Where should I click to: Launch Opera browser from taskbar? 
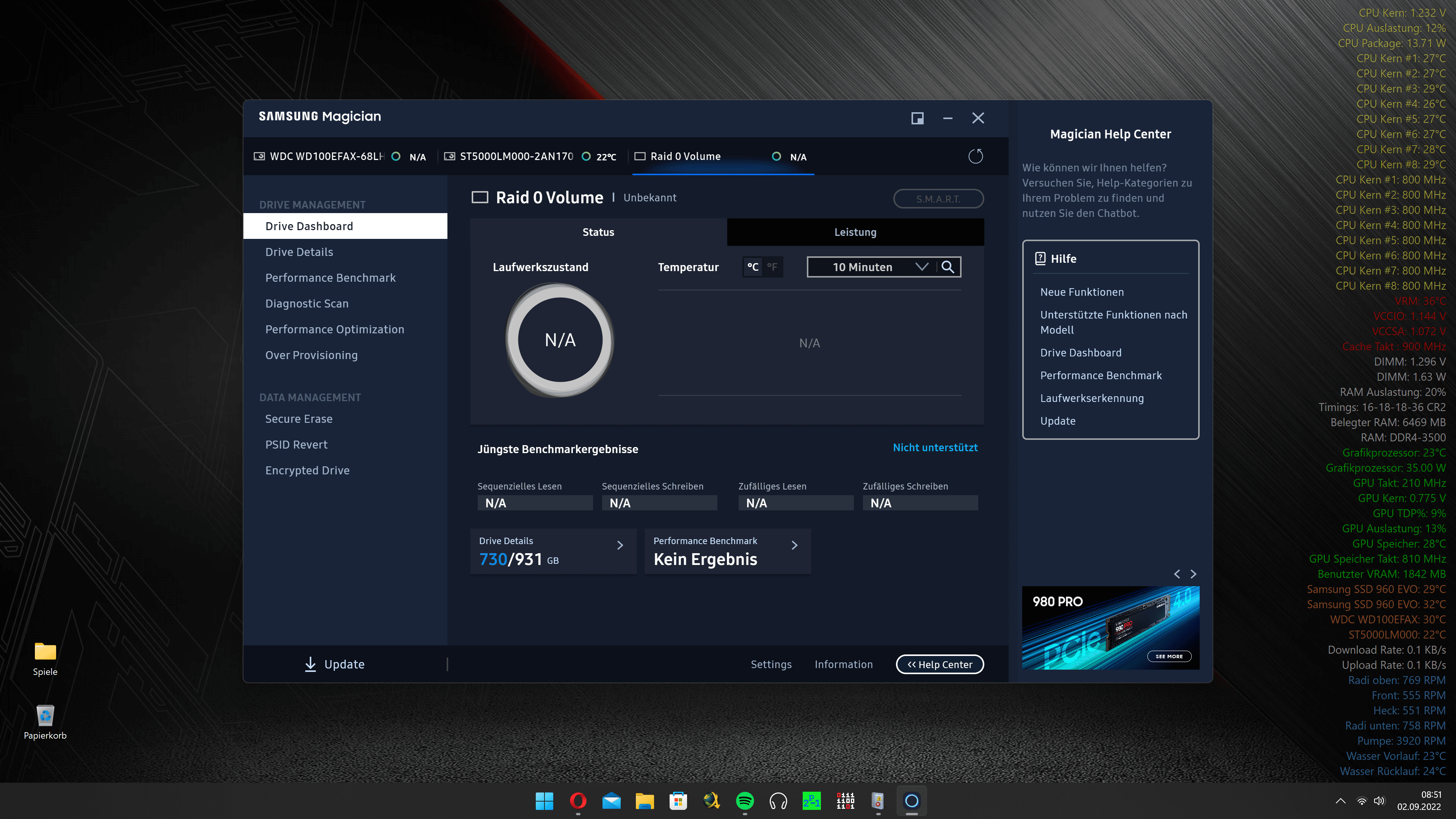[x=577, y=801]
